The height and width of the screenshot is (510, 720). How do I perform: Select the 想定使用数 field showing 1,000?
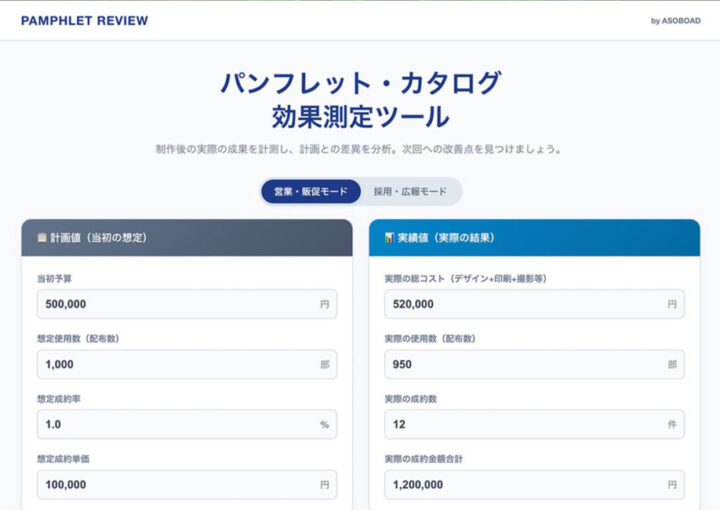187,364
